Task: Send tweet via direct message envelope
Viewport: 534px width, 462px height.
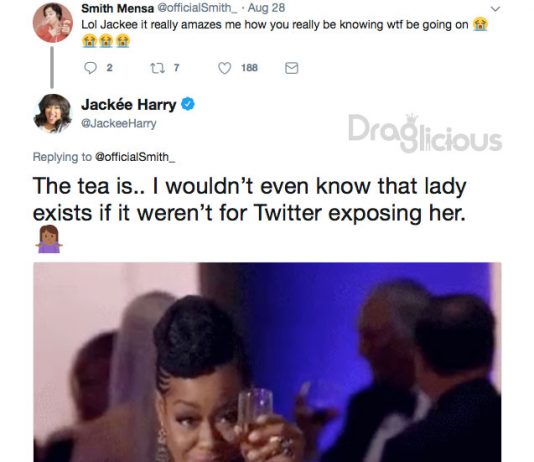Action: [292, 68]
